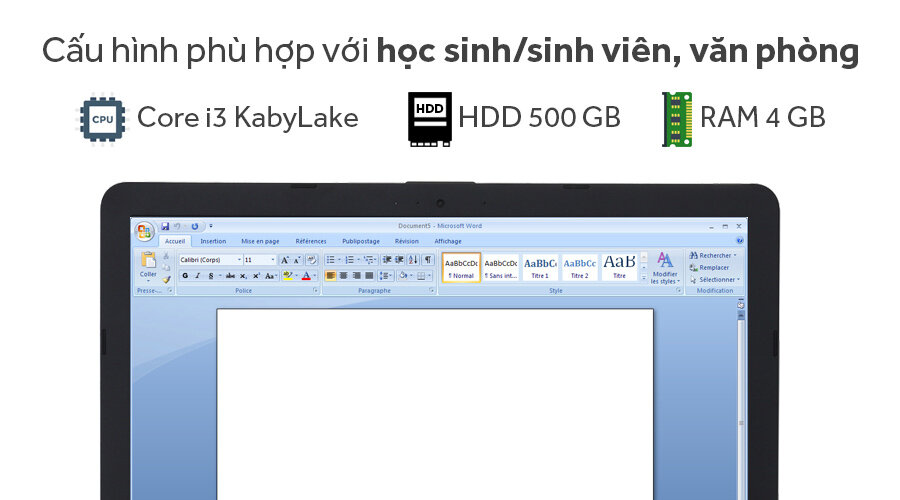Click the Coller paste icon
Image resolution: width=900 pixels, height=500 pixels.
click(148, 264)
